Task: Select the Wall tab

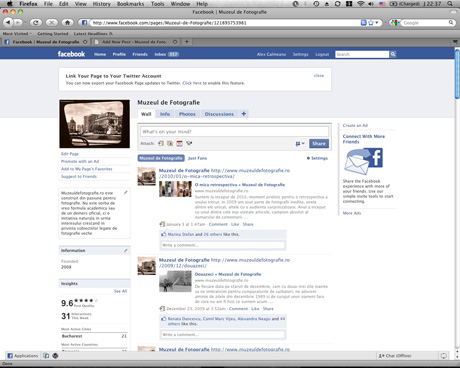Action: [146, 114]
